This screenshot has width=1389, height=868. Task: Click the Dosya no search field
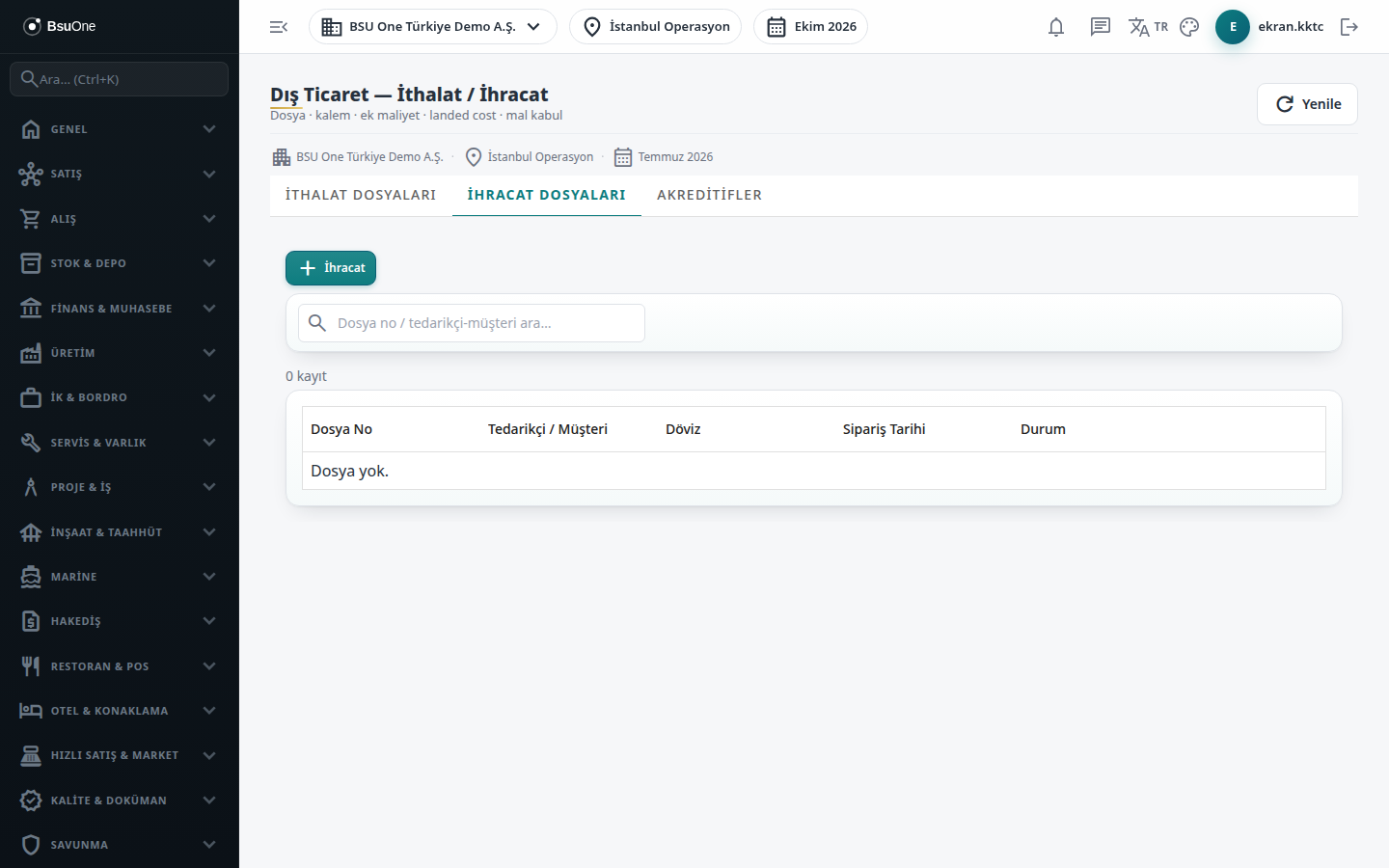tap(472, 323)
